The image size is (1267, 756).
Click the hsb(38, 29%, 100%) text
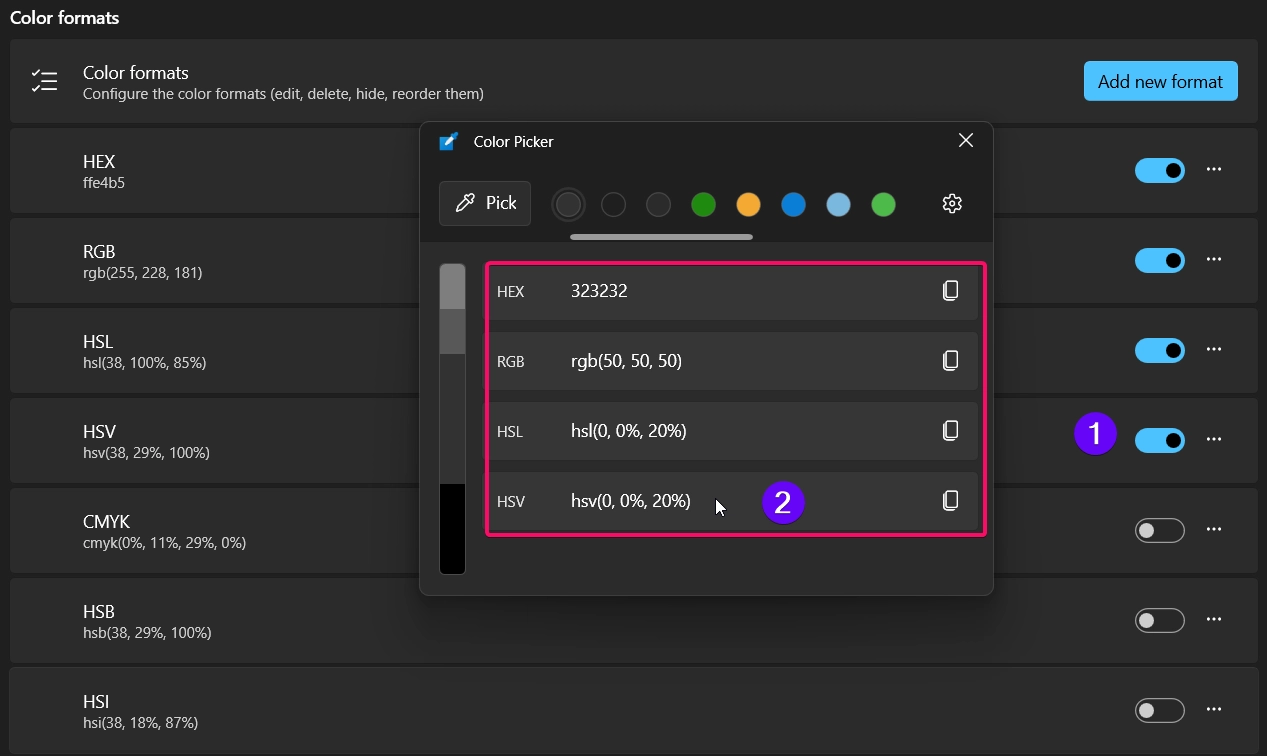[x=147, y=632]
